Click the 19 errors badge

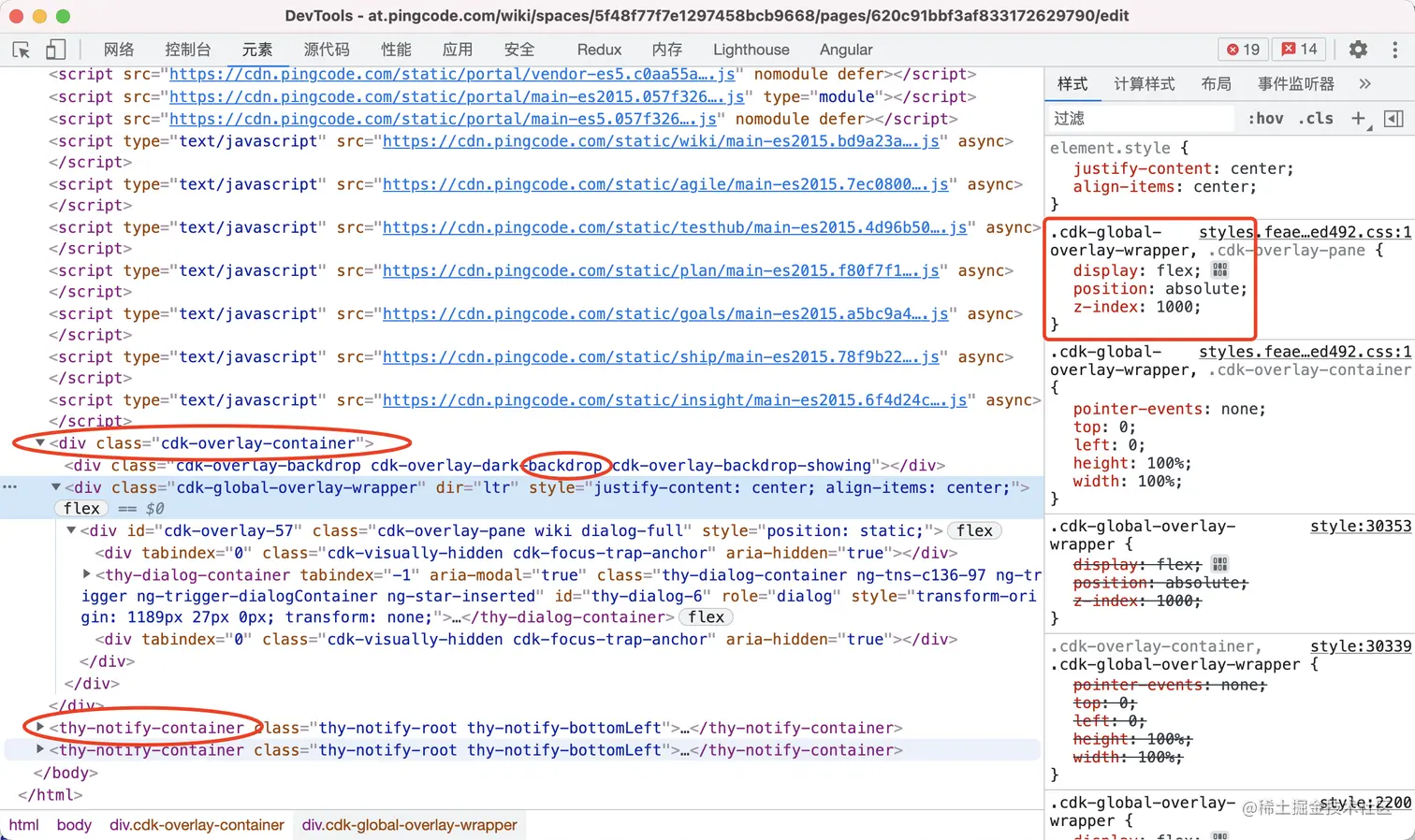[1244, 50]
